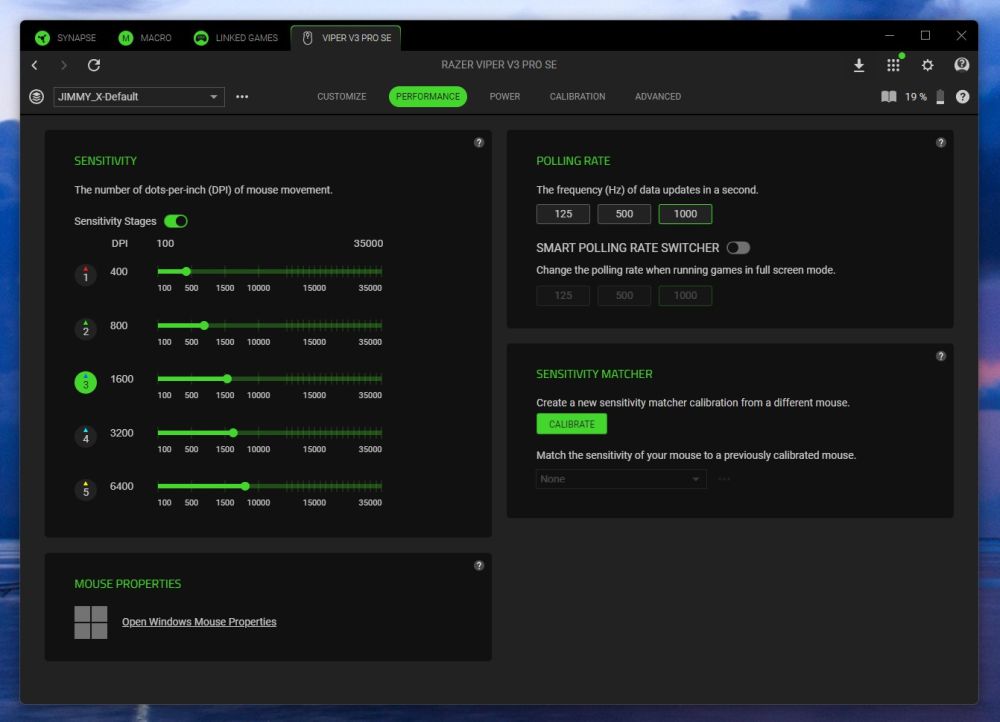Set polling rate to 500 Hz
1000x722 pixels.
point(624,214)
